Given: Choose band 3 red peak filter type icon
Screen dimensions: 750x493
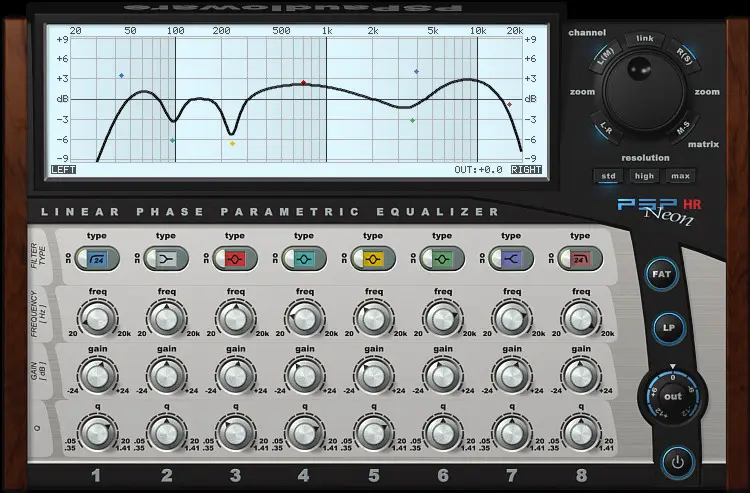Looking at the screenshot, I should [x=237, y=260].
